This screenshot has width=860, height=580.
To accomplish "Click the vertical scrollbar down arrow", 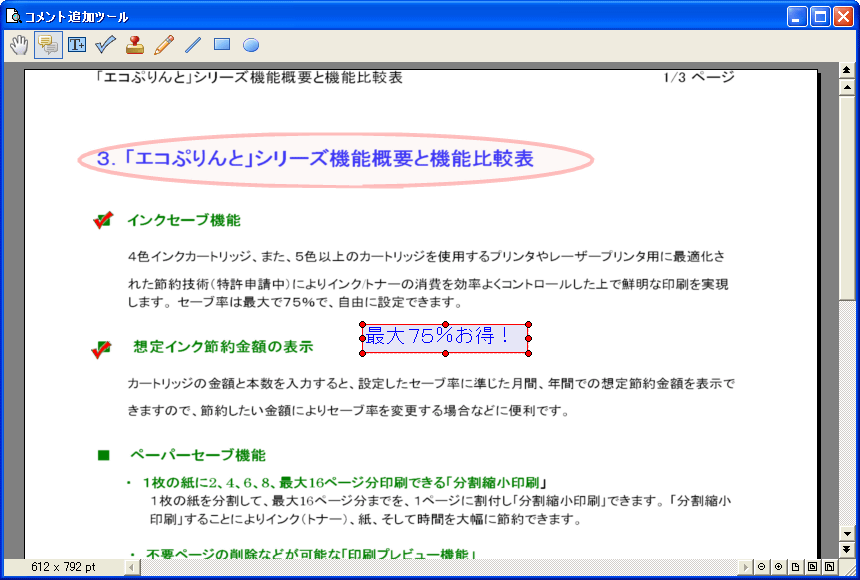I will (847, 534).
